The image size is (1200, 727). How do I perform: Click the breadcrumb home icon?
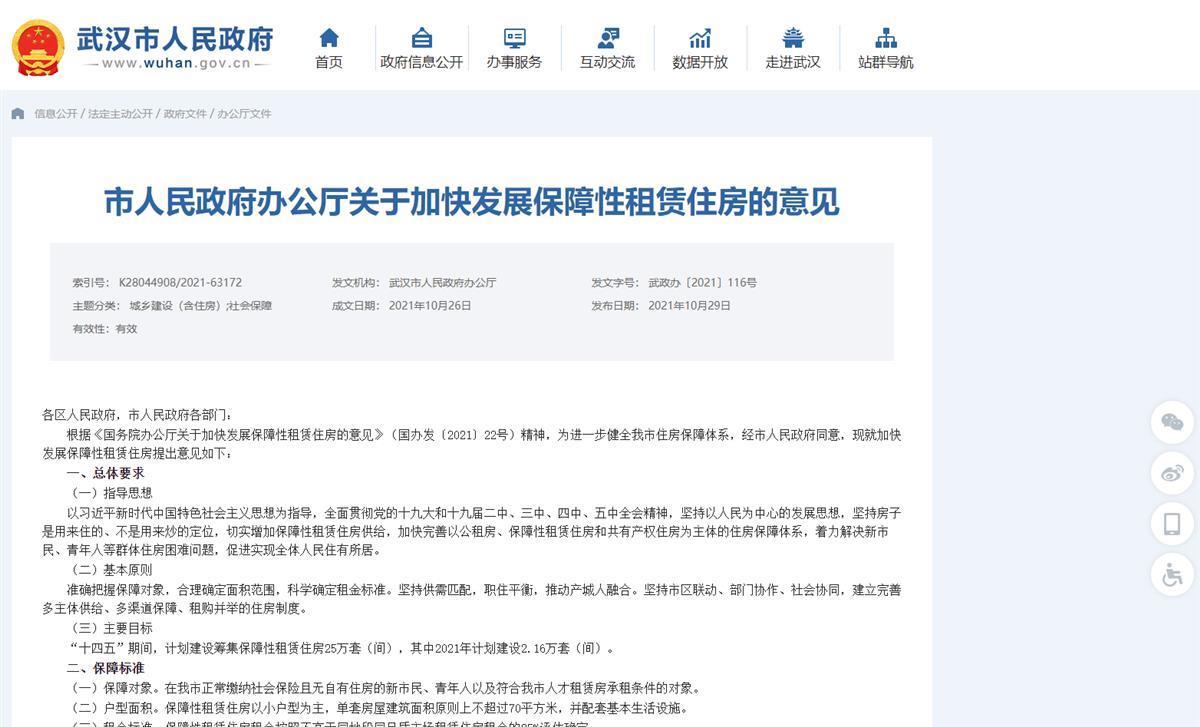point(18,114)
